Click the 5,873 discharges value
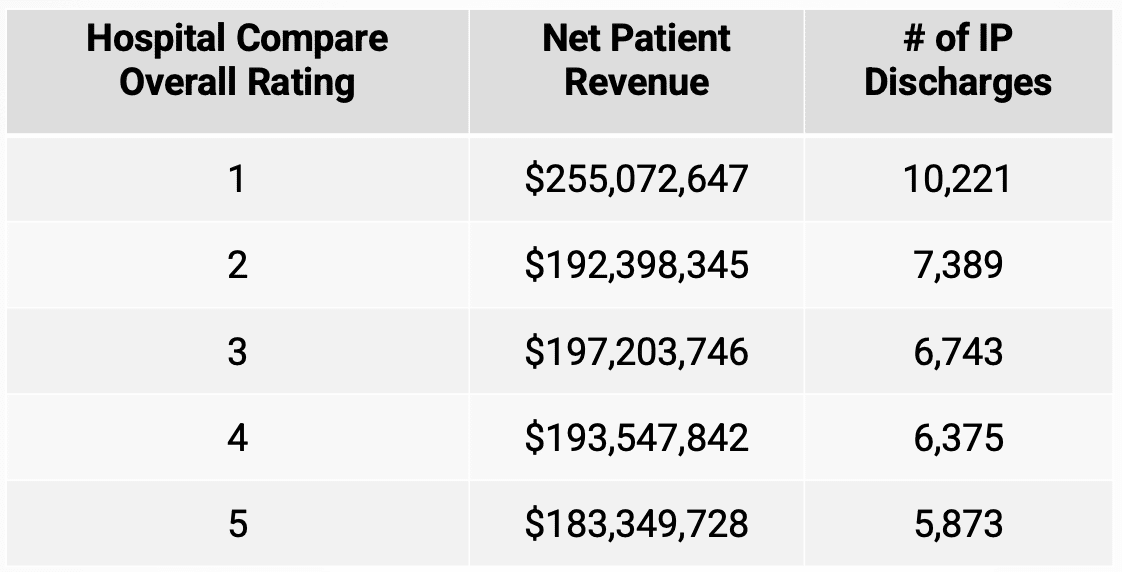Viewport: 1122px width, 572px height. [x=957, y=524]
